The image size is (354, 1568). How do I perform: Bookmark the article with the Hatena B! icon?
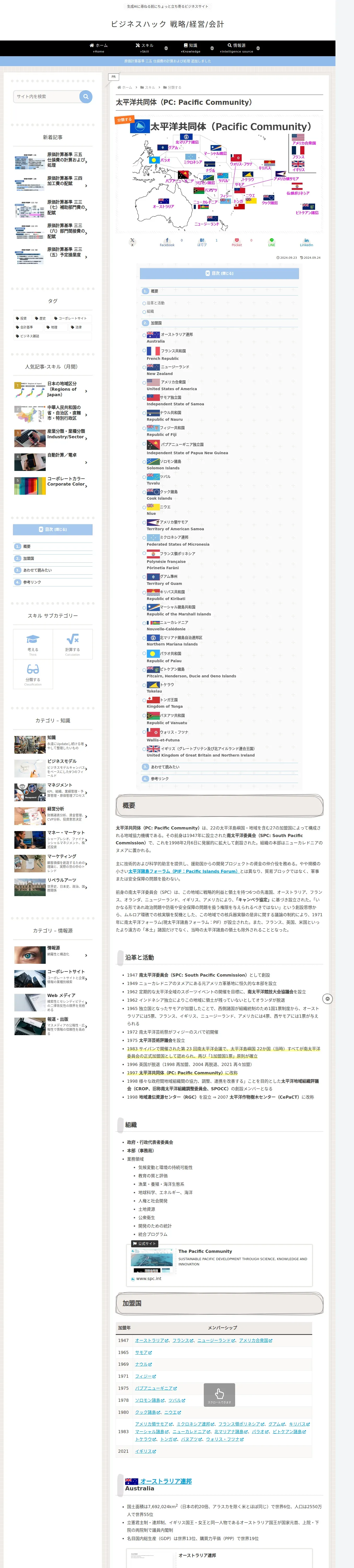pos(202,242)
